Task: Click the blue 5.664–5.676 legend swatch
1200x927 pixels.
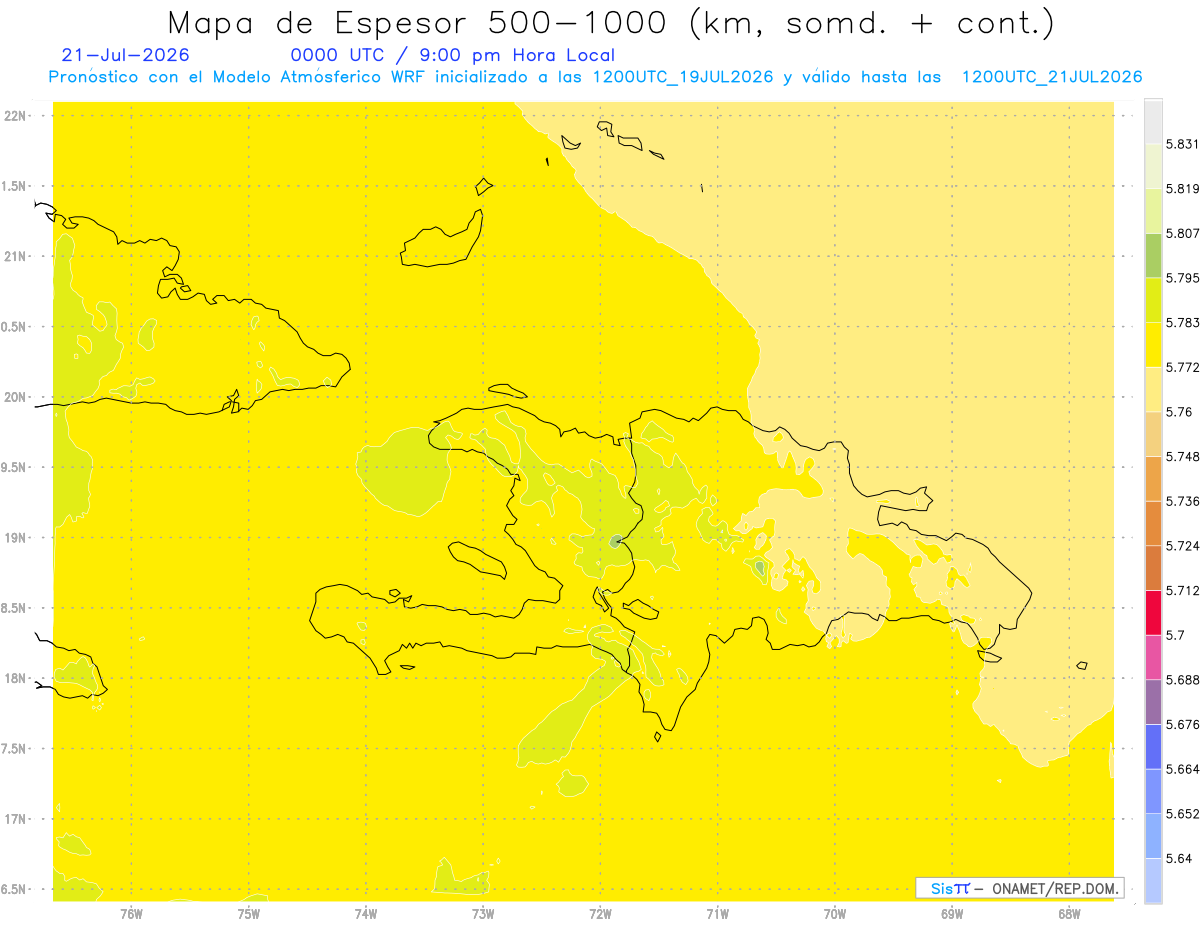Action: tap(1153, 746)
